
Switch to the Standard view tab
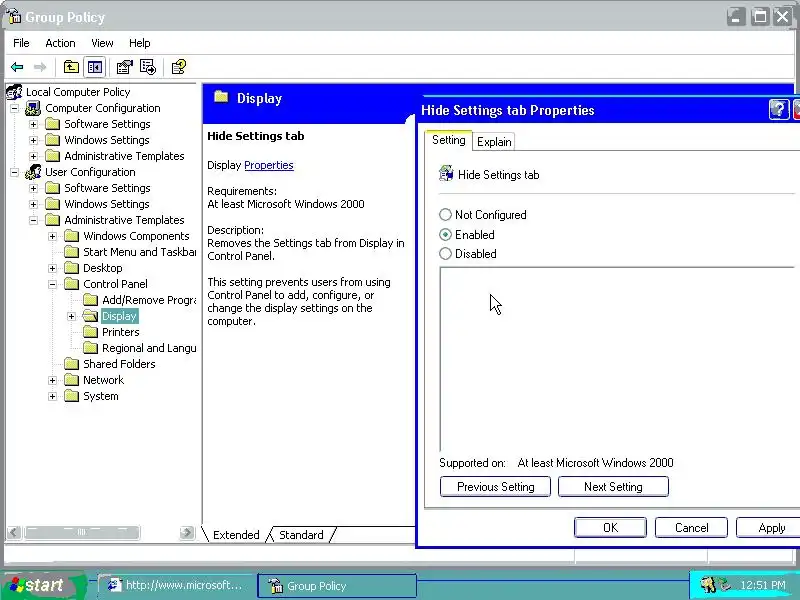301,535
